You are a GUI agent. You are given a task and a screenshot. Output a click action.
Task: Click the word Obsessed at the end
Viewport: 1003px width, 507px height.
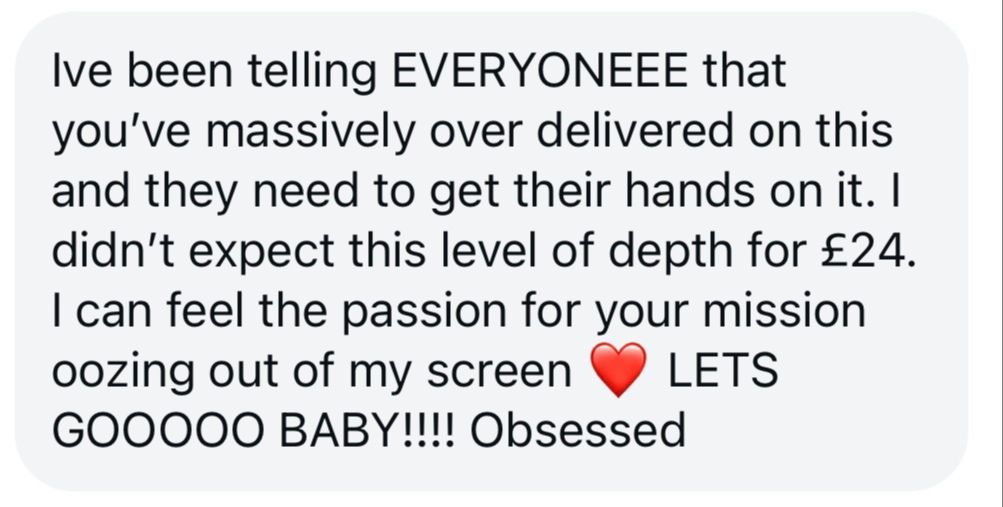pyautogui.click(x=578, y=431)
